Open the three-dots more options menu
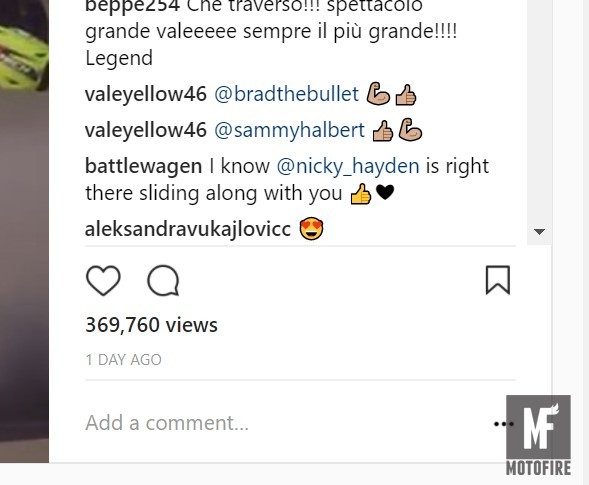Screen dimensions: 589x485 [x=503, y=424]
